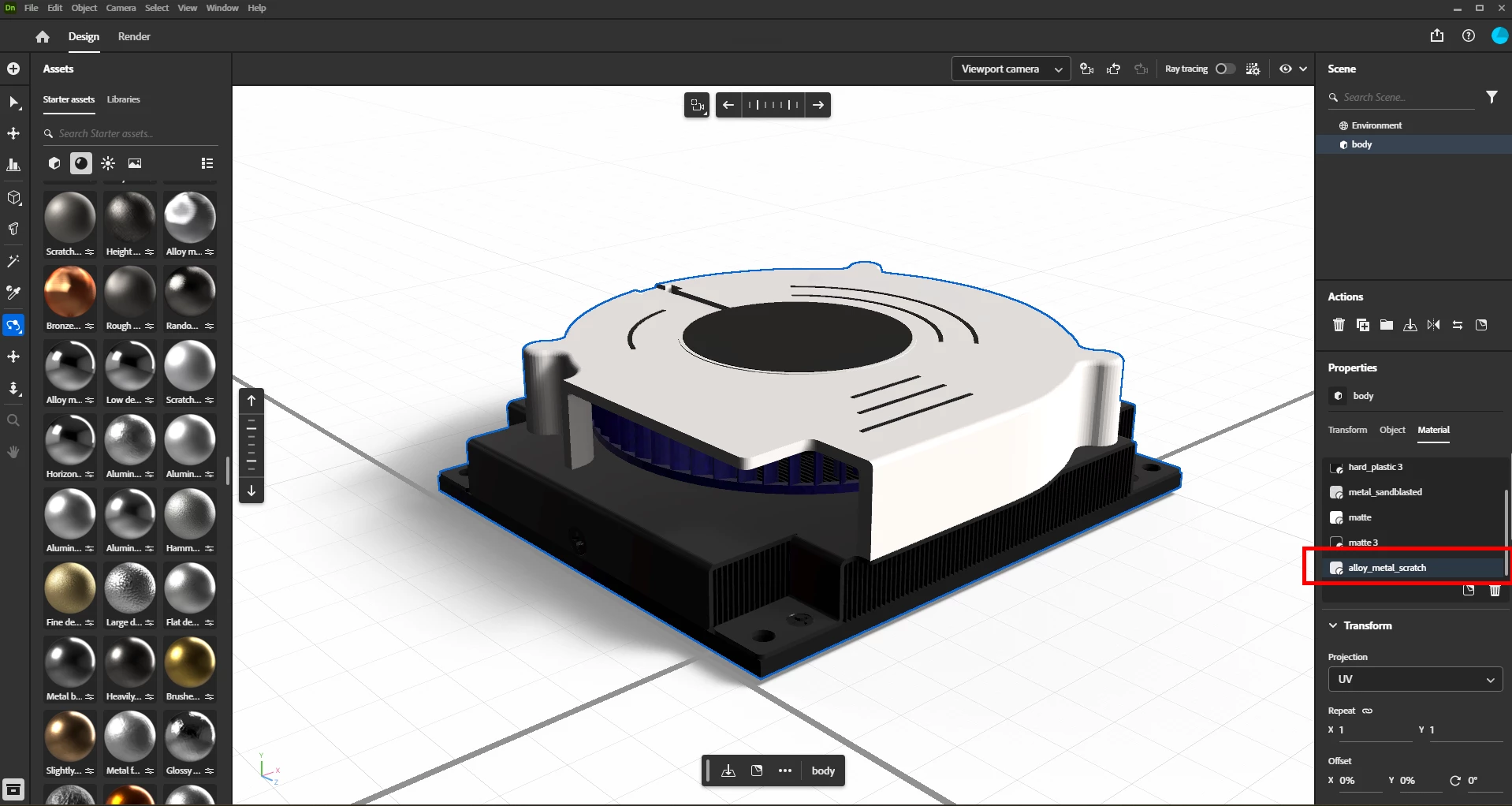Open the File menu
Image resolution: width=1512 pixels, height=806 pixels.
coord(31,8)
